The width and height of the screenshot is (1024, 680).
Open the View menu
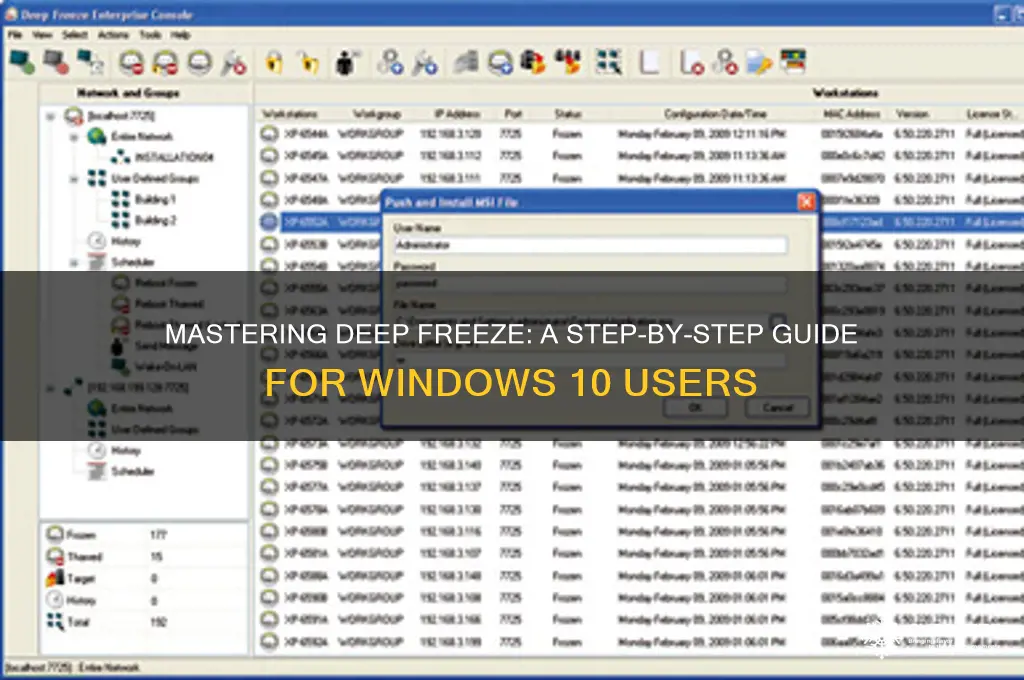42,35
